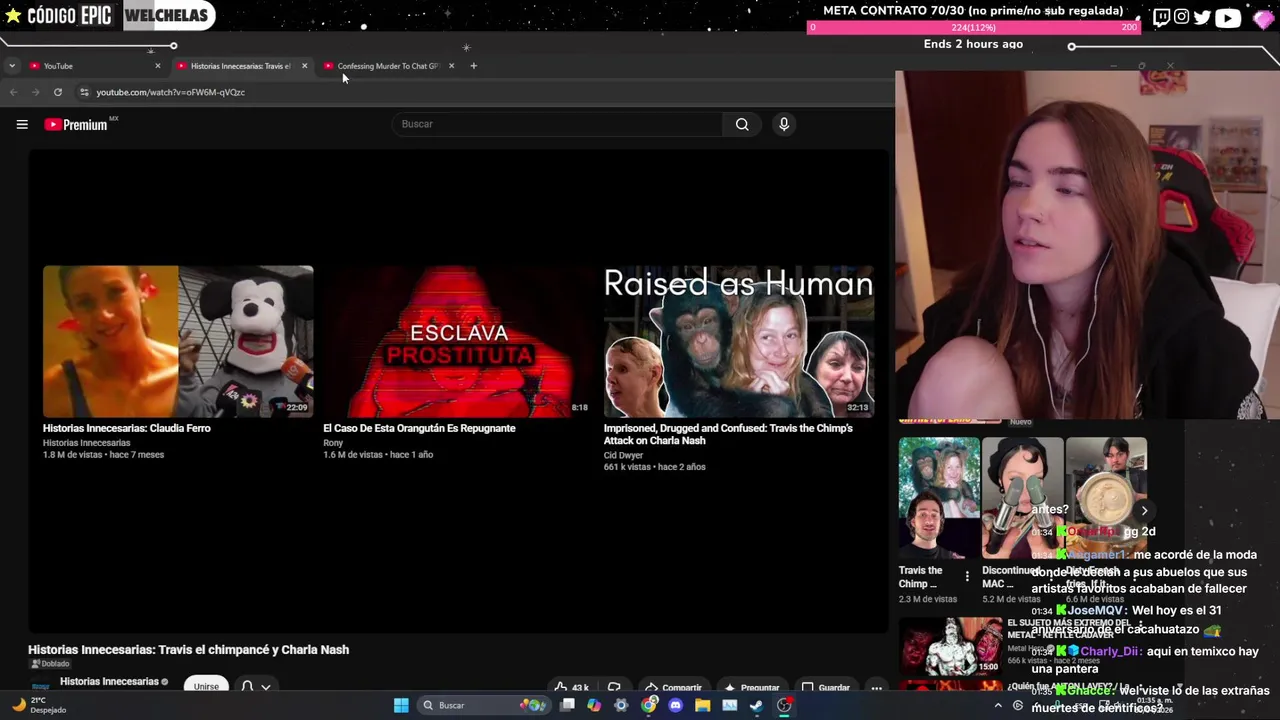Play the Esclava Prostituta orangutan thumbnail

click(459, 341)
